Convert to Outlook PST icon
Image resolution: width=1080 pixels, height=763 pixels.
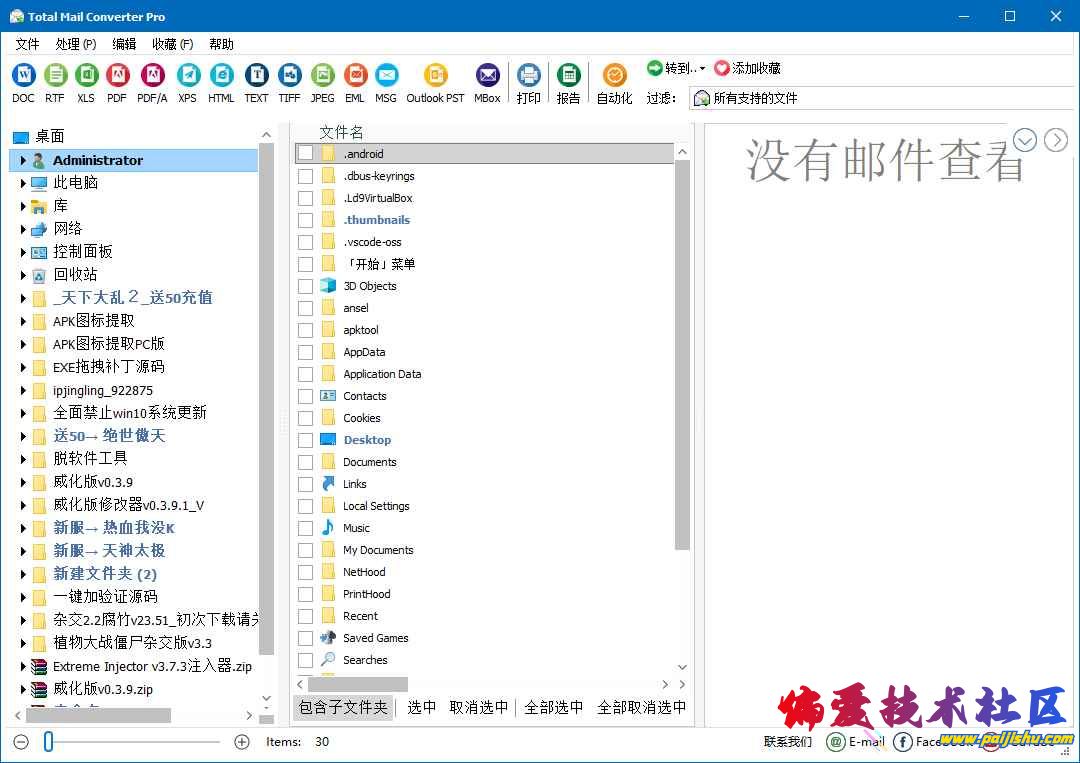435,75
